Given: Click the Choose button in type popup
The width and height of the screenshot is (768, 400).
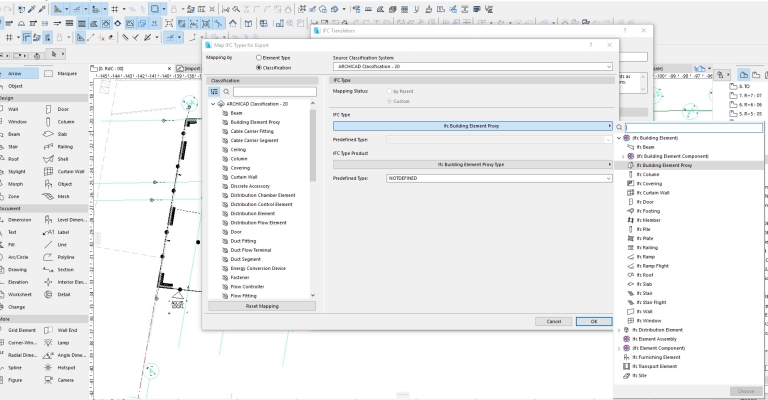Looking at the screenshot, I should [x=746, y=391].
